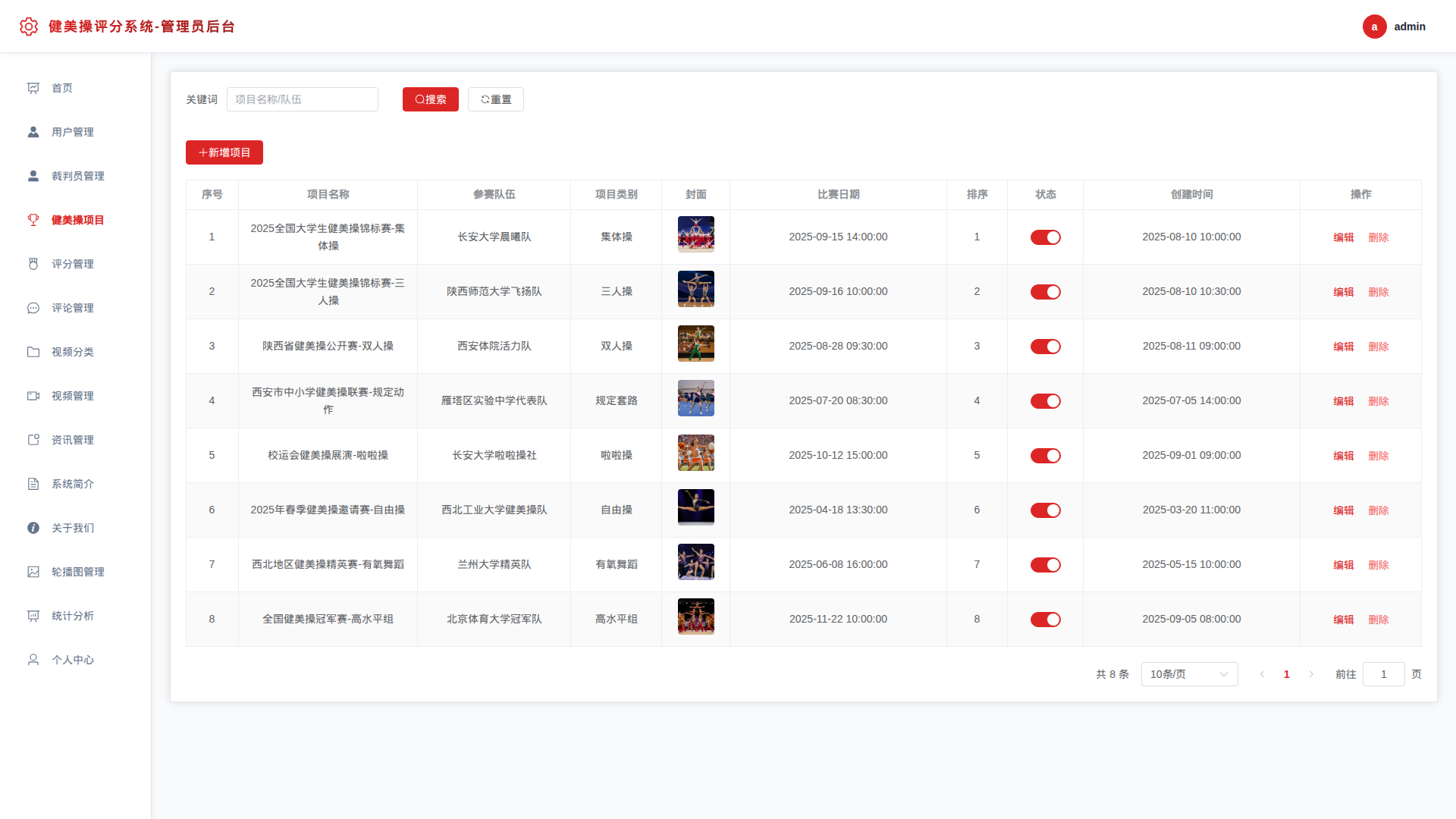The width and height of the screenshot is (1456, 819).
Task: Click cell 全国健美操冠军赛-高水平组
Action: tap(328, 620)
